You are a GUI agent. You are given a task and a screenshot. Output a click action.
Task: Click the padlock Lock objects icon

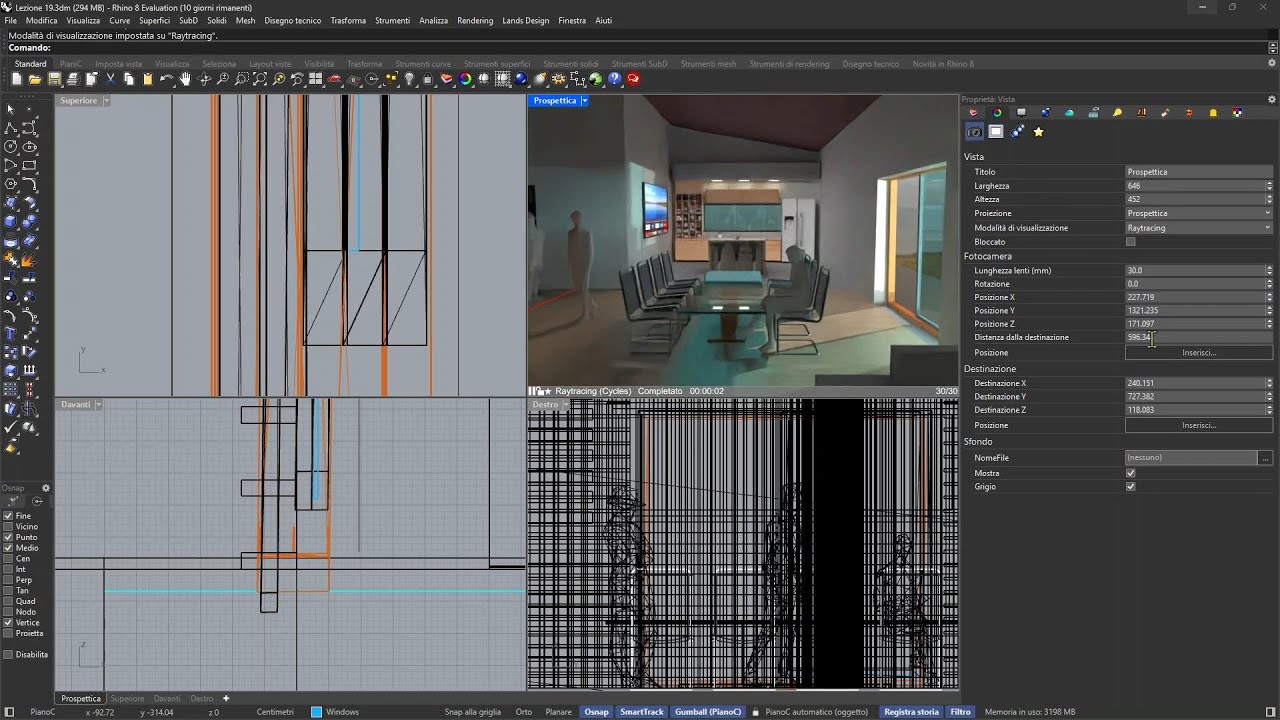(x=428, y=79)
